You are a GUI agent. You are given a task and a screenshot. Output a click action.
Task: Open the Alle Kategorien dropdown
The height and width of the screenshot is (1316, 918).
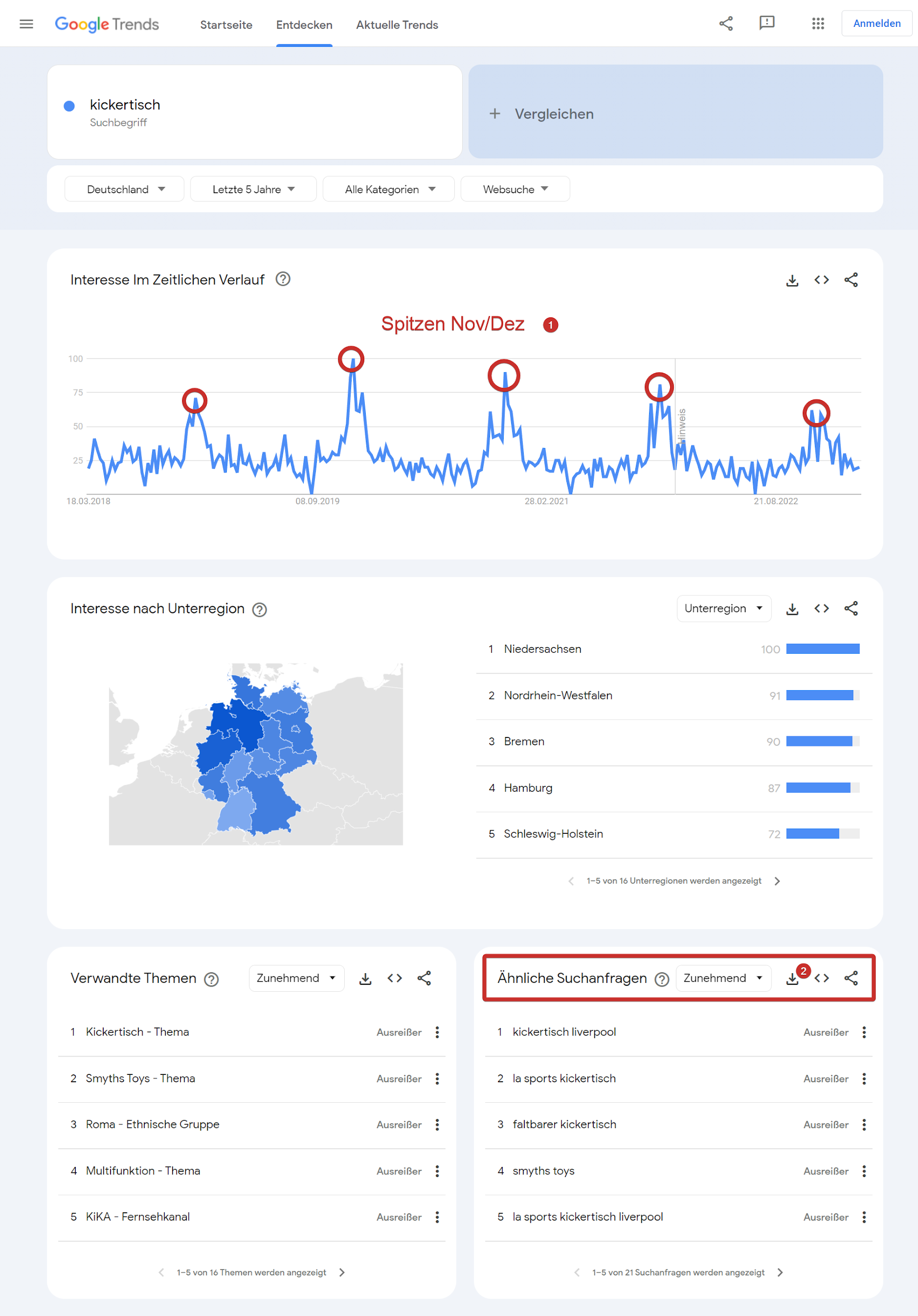388,189
